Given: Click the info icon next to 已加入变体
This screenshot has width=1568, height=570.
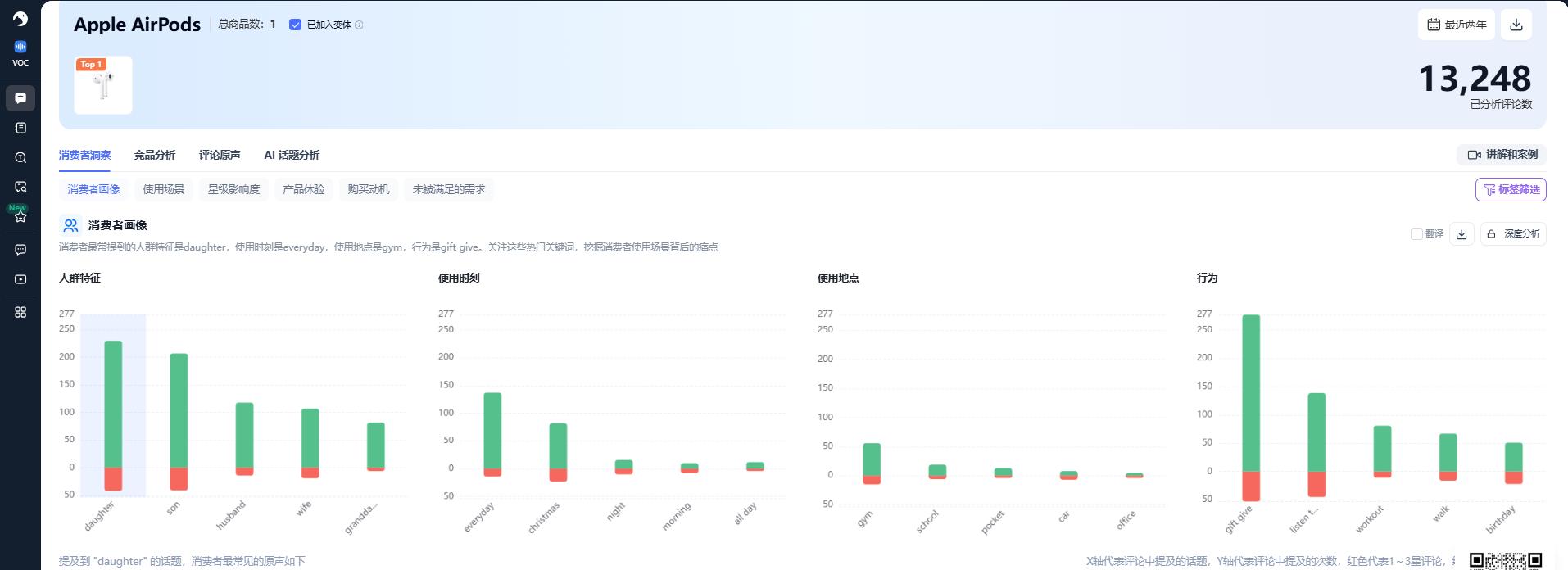Looking at the screenshot, I should [x=359, y=25].
